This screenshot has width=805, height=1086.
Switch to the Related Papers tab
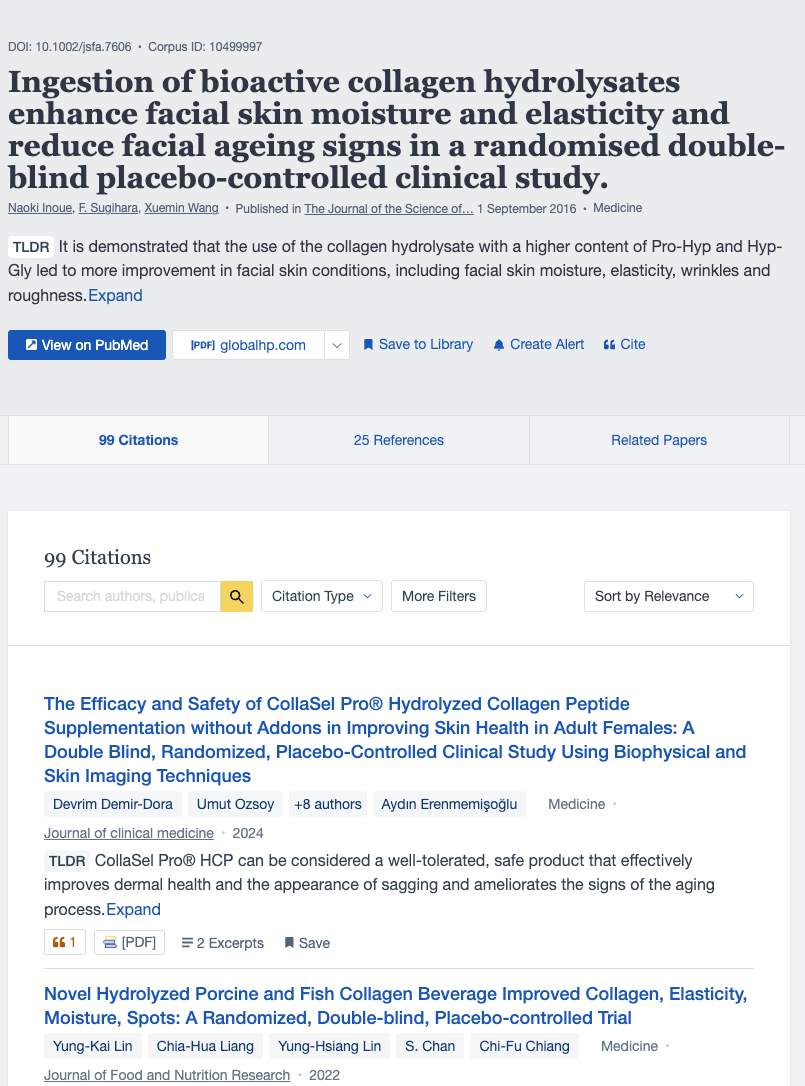click(x=659, y=440)
